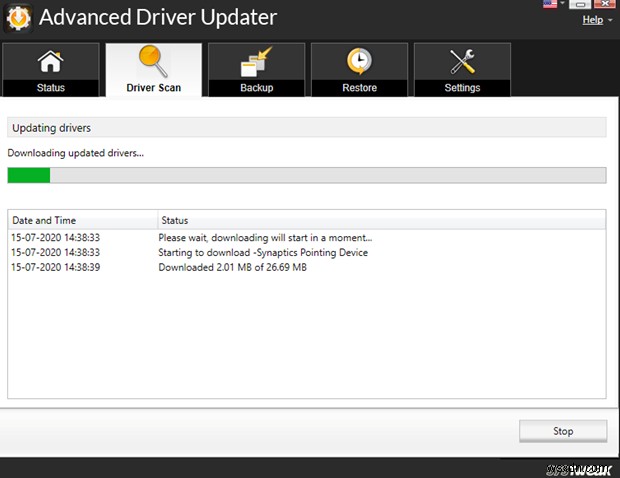Select the 'Downloaded 2.01 MB of 26.69 MB' row
This screenshot has width=620, height=478.
point(307,267)
